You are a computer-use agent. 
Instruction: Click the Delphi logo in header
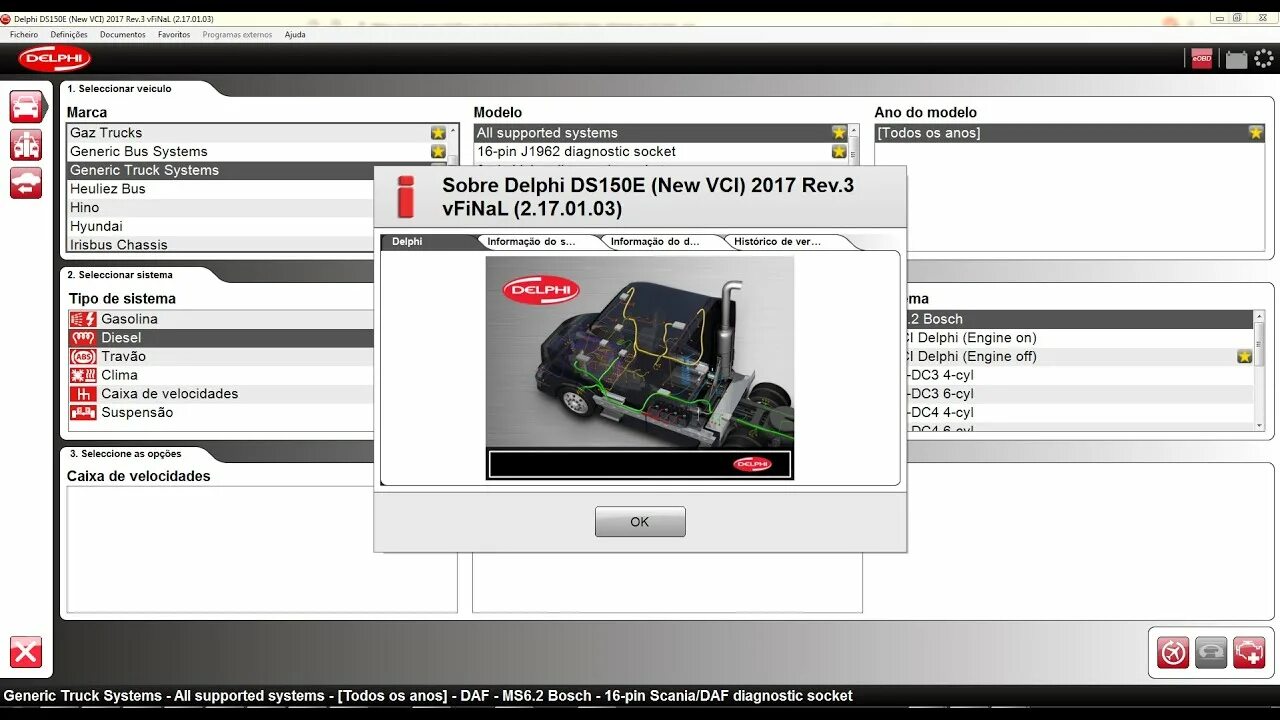tap(54, 59)
